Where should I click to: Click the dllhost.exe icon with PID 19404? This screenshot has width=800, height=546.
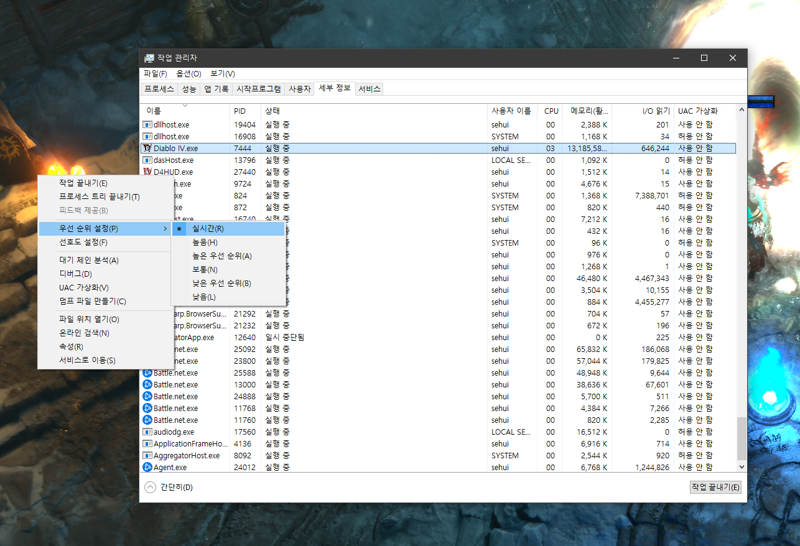pos(147,125)
